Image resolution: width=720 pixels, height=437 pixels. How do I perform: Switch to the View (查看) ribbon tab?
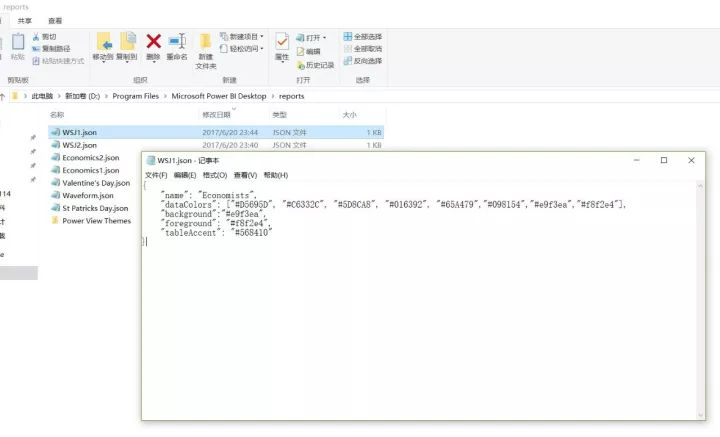coord(55,21)
